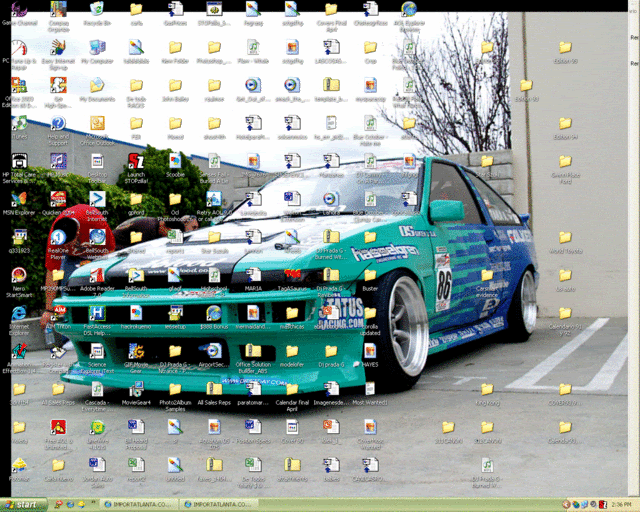
Task: Launch Internet Explorer desktop icon
Action: pyautogui.click(x=19, y=313)
